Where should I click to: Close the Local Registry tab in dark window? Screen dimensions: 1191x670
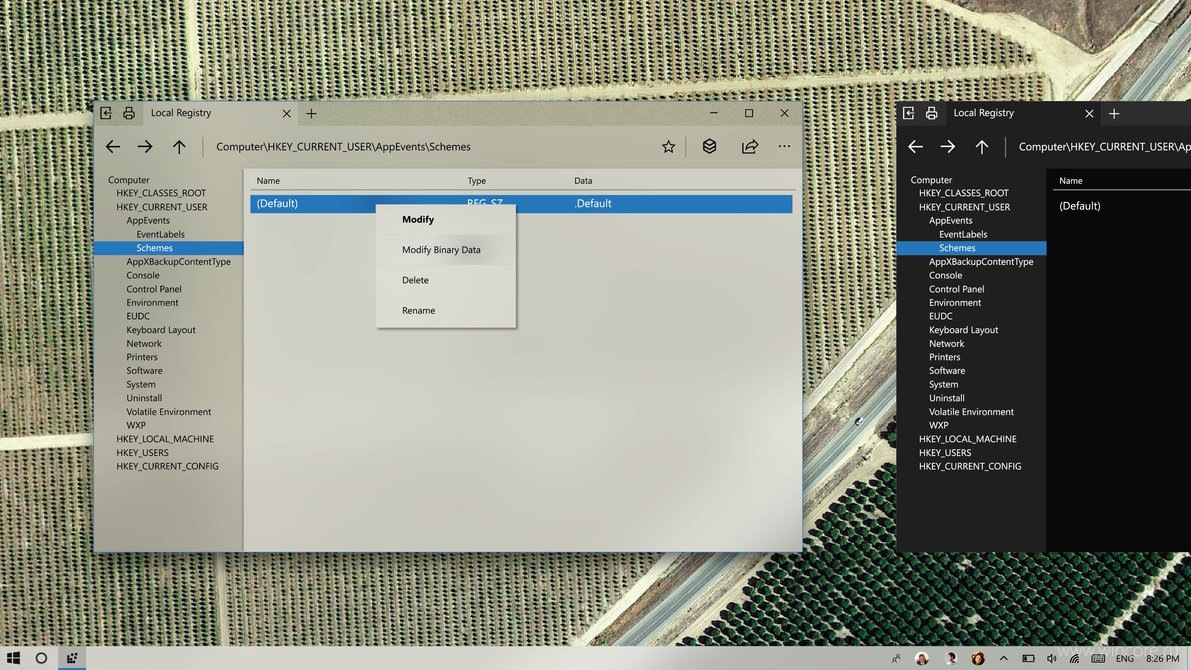click(1089, 113)
